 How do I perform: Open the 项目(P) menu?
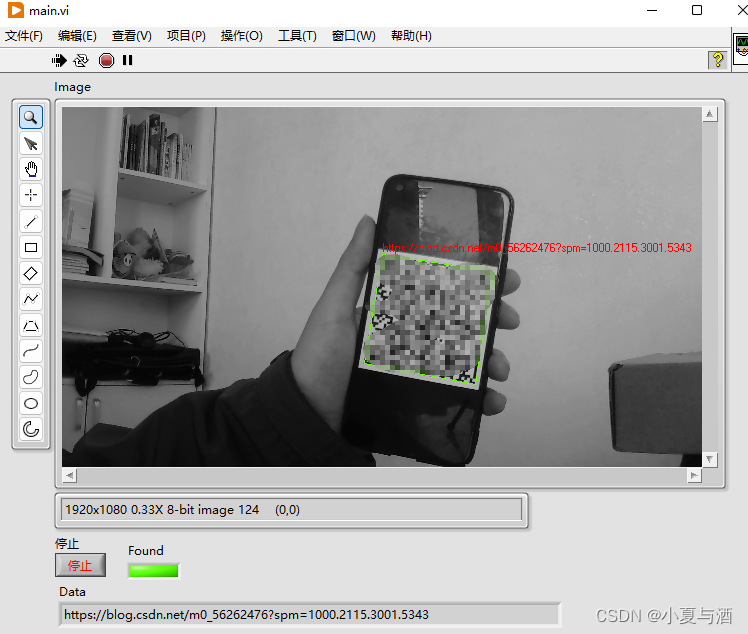(186, 36)
